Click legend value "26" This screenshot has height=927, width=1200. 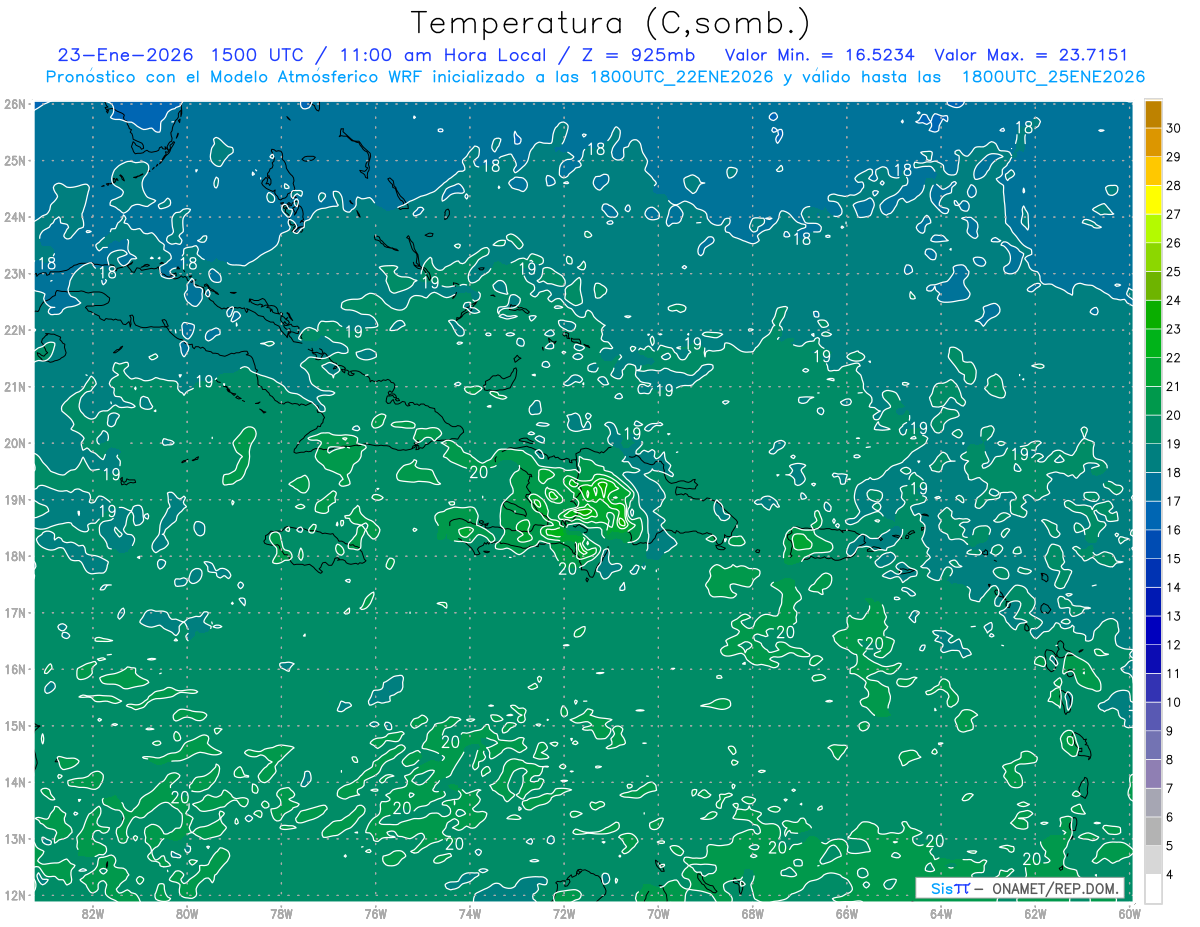pyautogui.click(x=1174, y=243)
